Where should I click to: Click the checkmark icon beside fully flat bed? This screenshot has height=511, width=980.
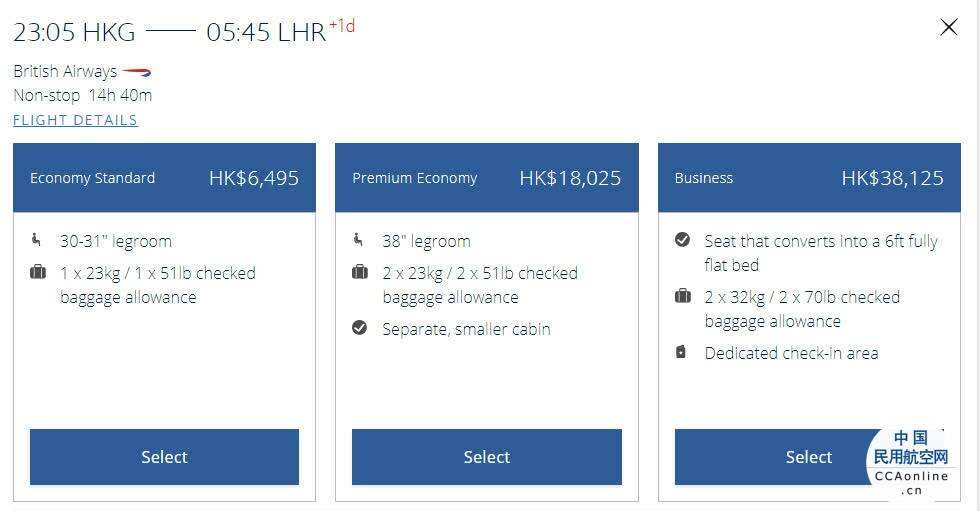click(682, 240)
